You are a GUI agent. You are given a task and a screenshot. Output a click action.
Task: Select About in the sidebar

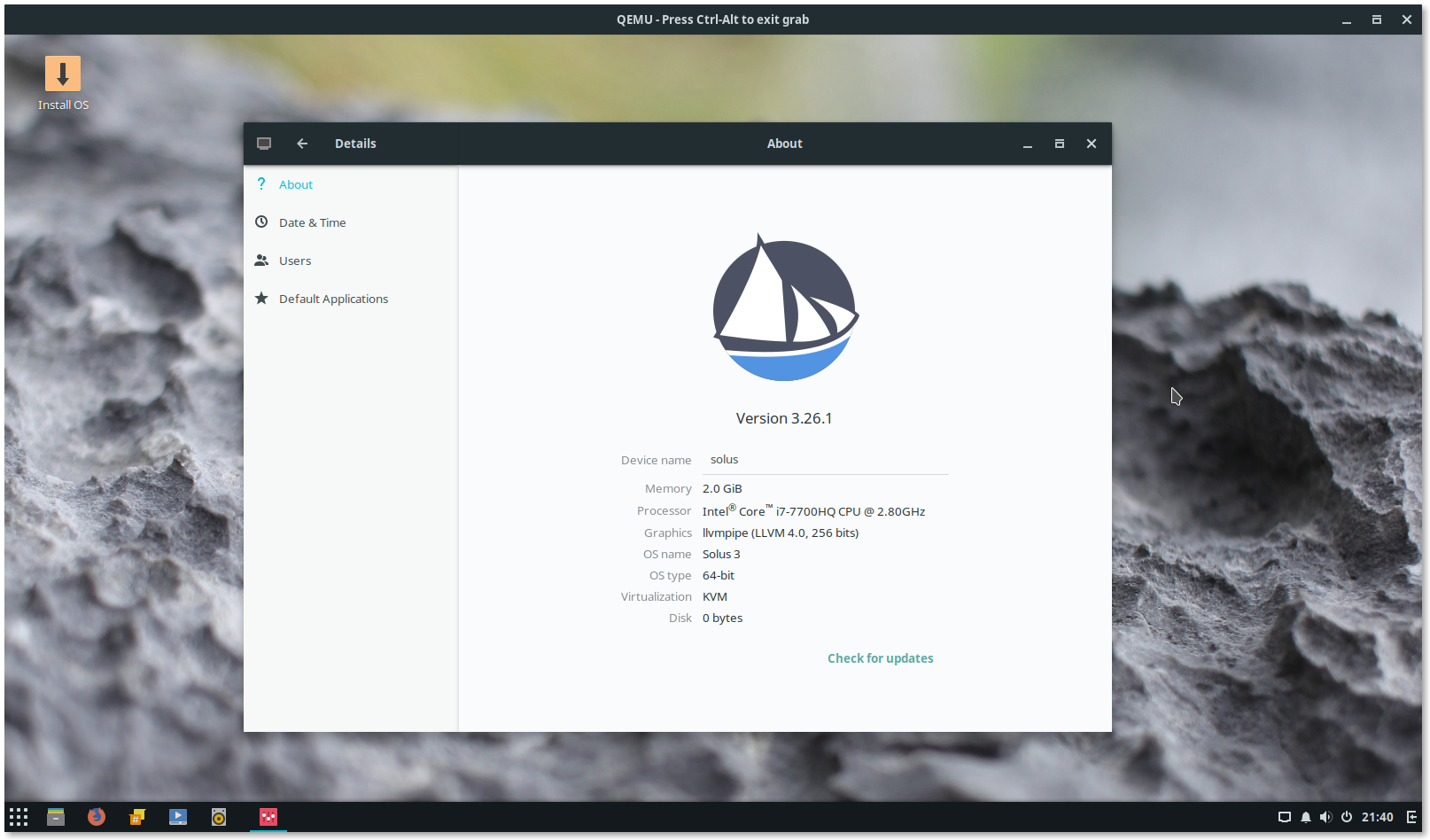[351, 184]
